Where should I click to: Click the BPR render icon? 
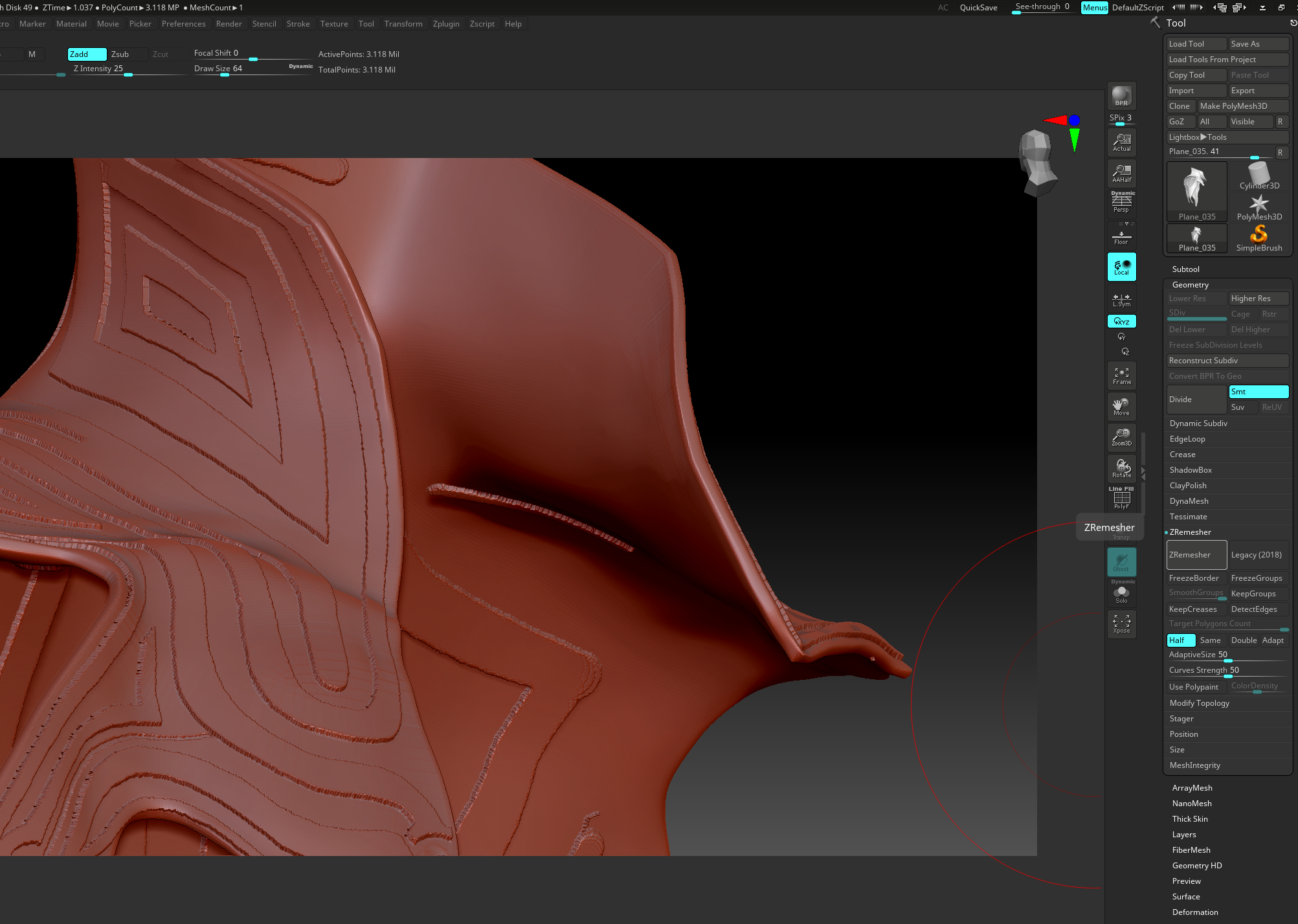click(1121, 96)
